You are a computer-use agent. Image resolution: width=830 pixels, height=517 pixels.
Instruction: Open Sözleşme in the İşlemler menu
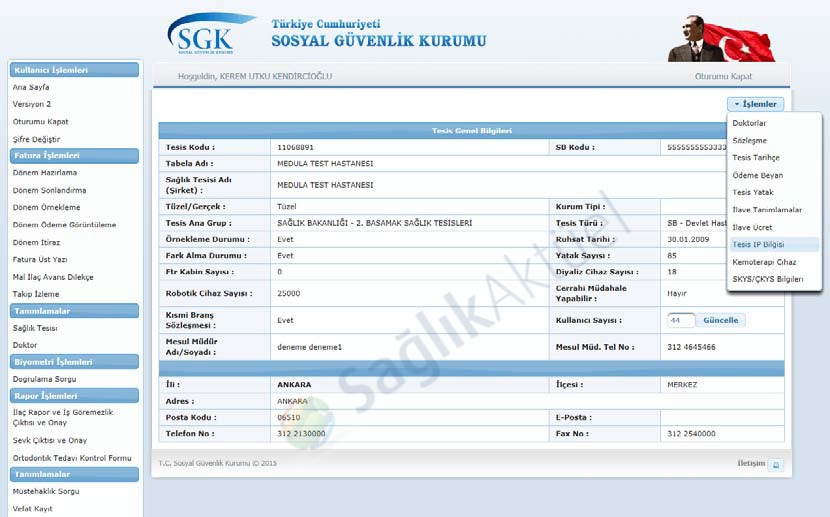750,141
